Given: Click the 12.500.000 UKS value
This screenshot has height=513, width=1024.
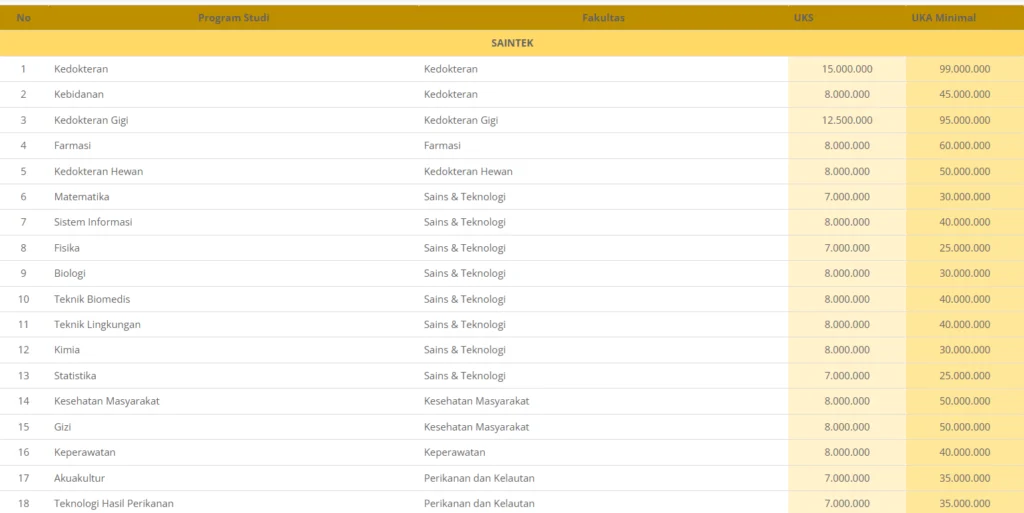Looking at the screenshot, I should coord(847,120).
